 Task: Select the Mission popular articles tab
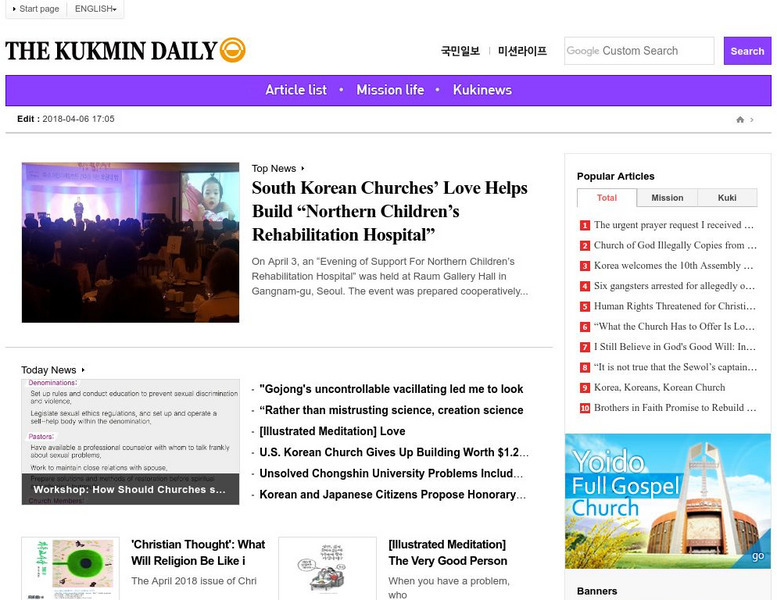[667, 198]
